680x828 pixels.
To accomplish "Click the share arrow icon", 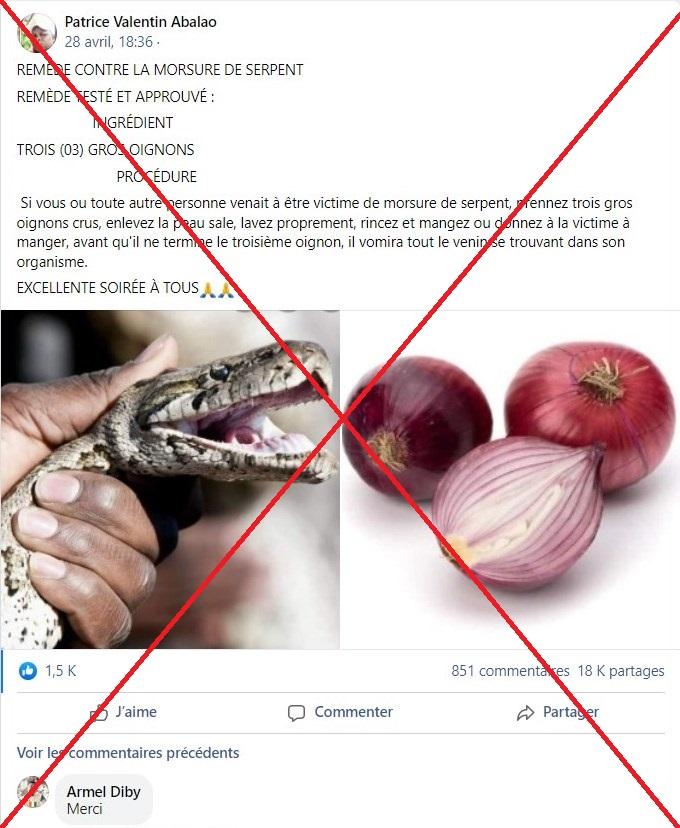I will click(x=525, y=713).
